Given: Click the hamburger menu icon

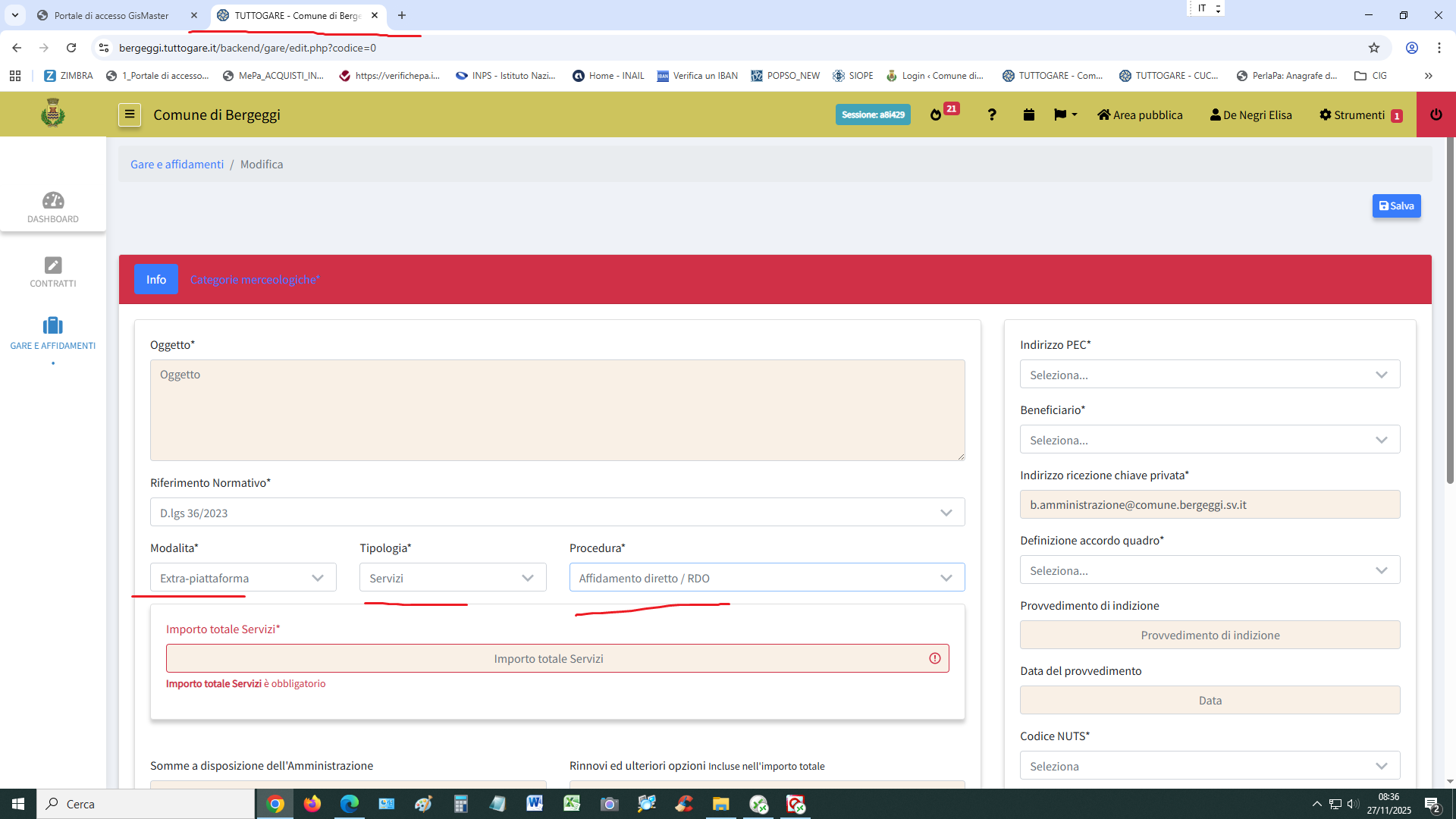Looking at the screenshot, I should coord(130,115).
